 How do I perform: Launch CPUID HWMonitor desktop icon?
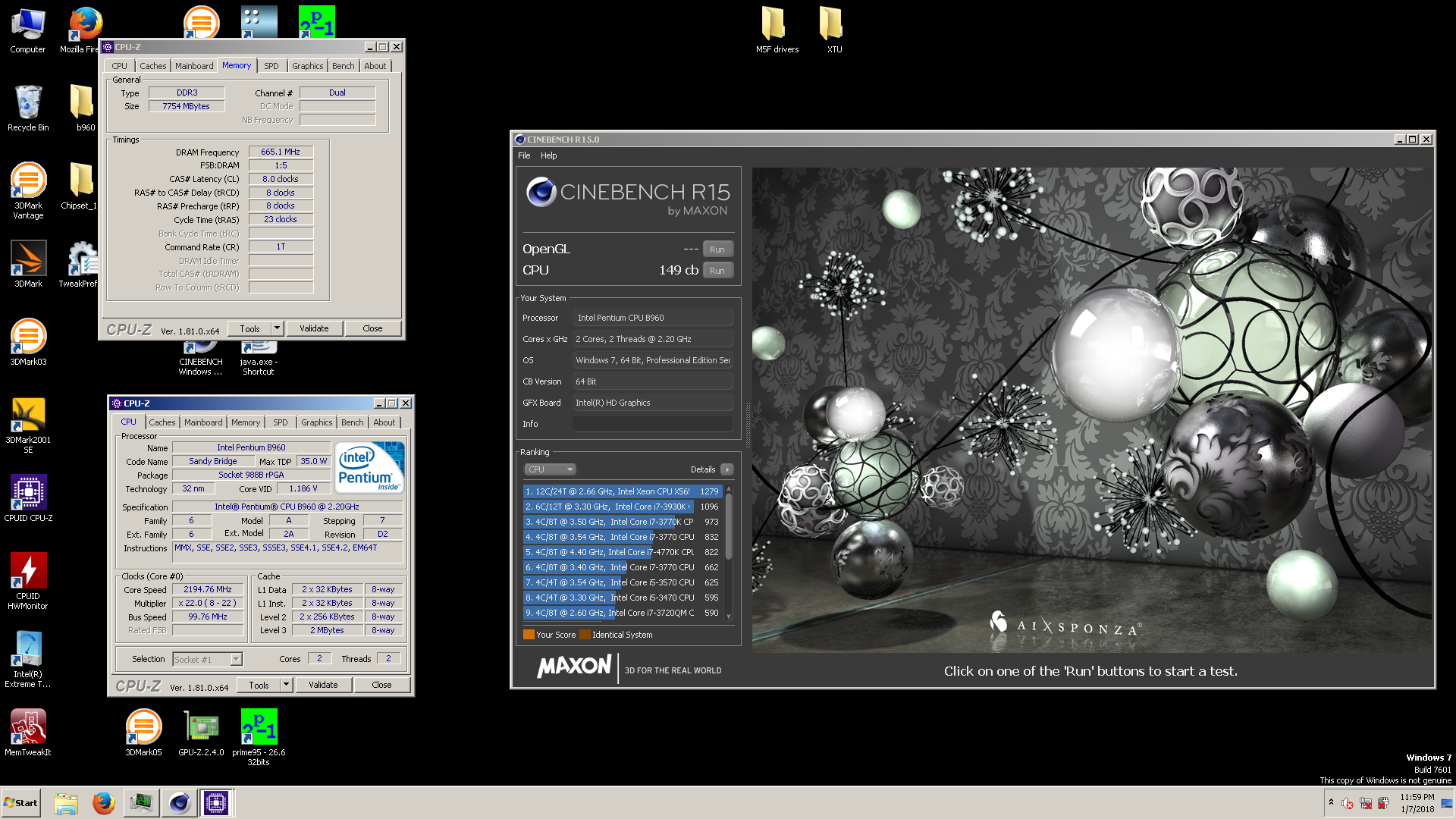(28, 582)
